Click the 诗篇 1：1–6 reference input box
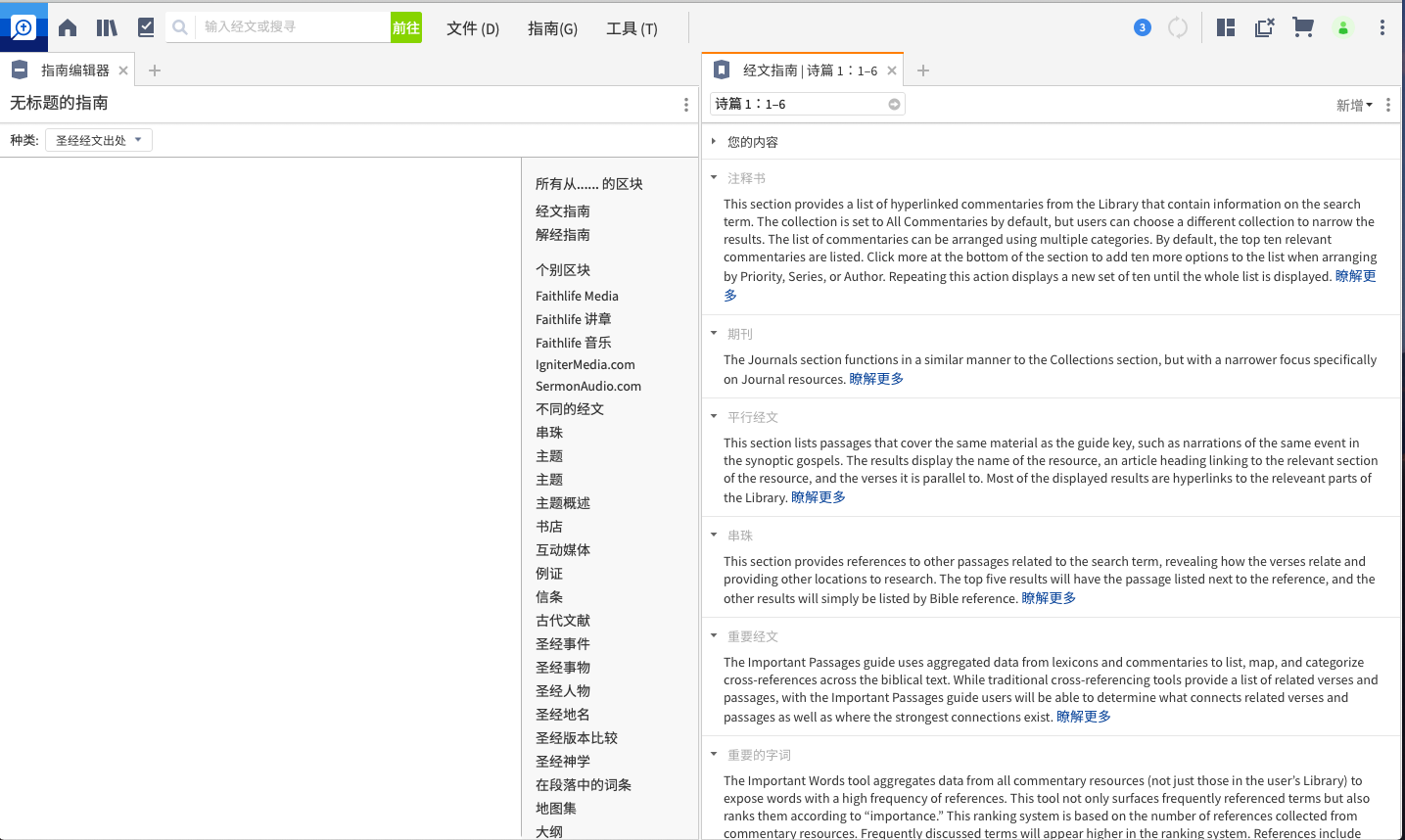This screenshot has height=840, width=1405. 798,104
